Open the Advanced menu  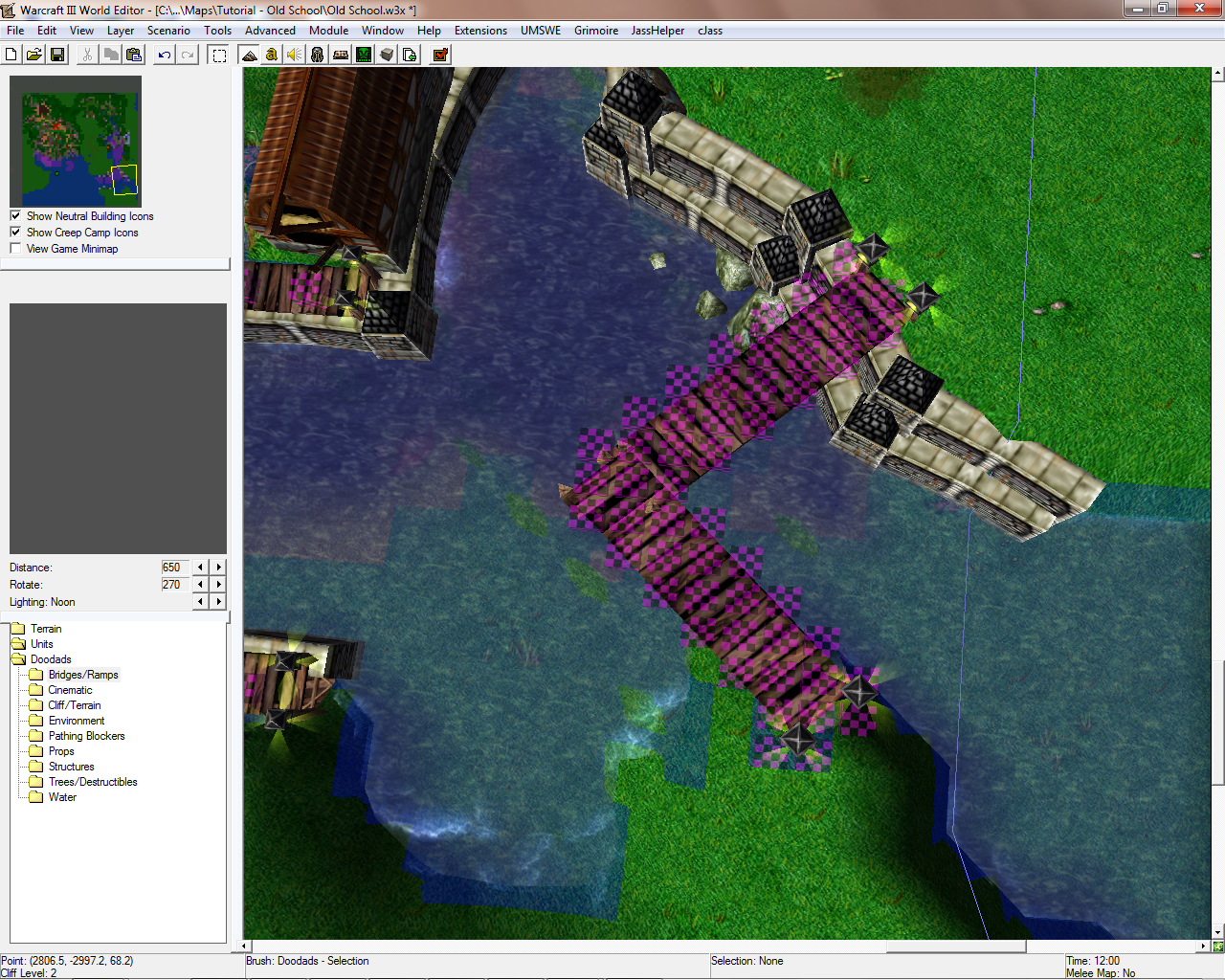pos(271,31)
